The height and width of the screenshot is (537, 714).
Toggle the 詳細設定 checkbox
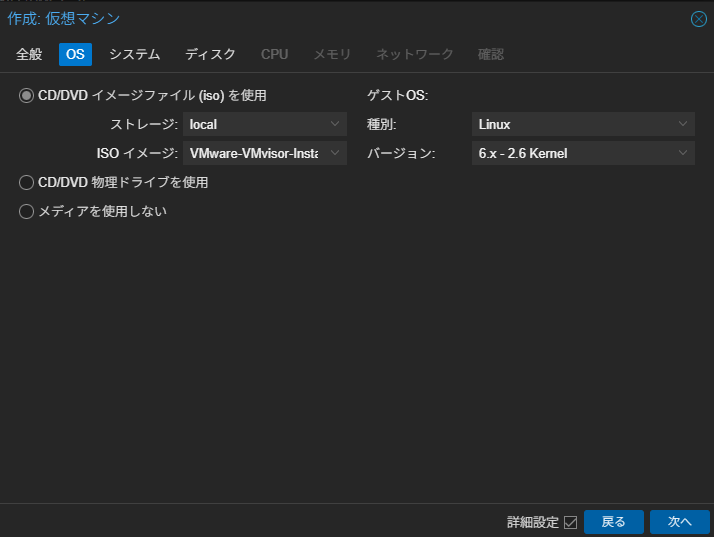pos(570,522)
